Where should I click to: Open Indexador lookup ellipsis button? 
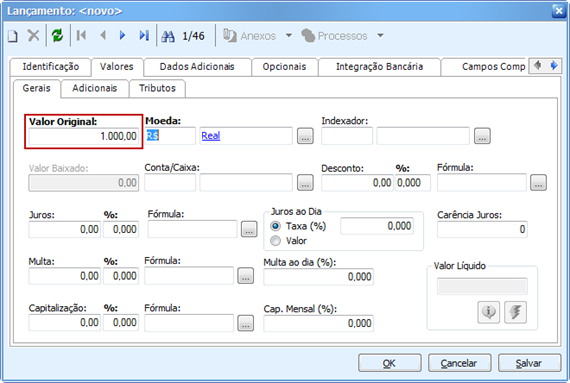tap(482, 136)
